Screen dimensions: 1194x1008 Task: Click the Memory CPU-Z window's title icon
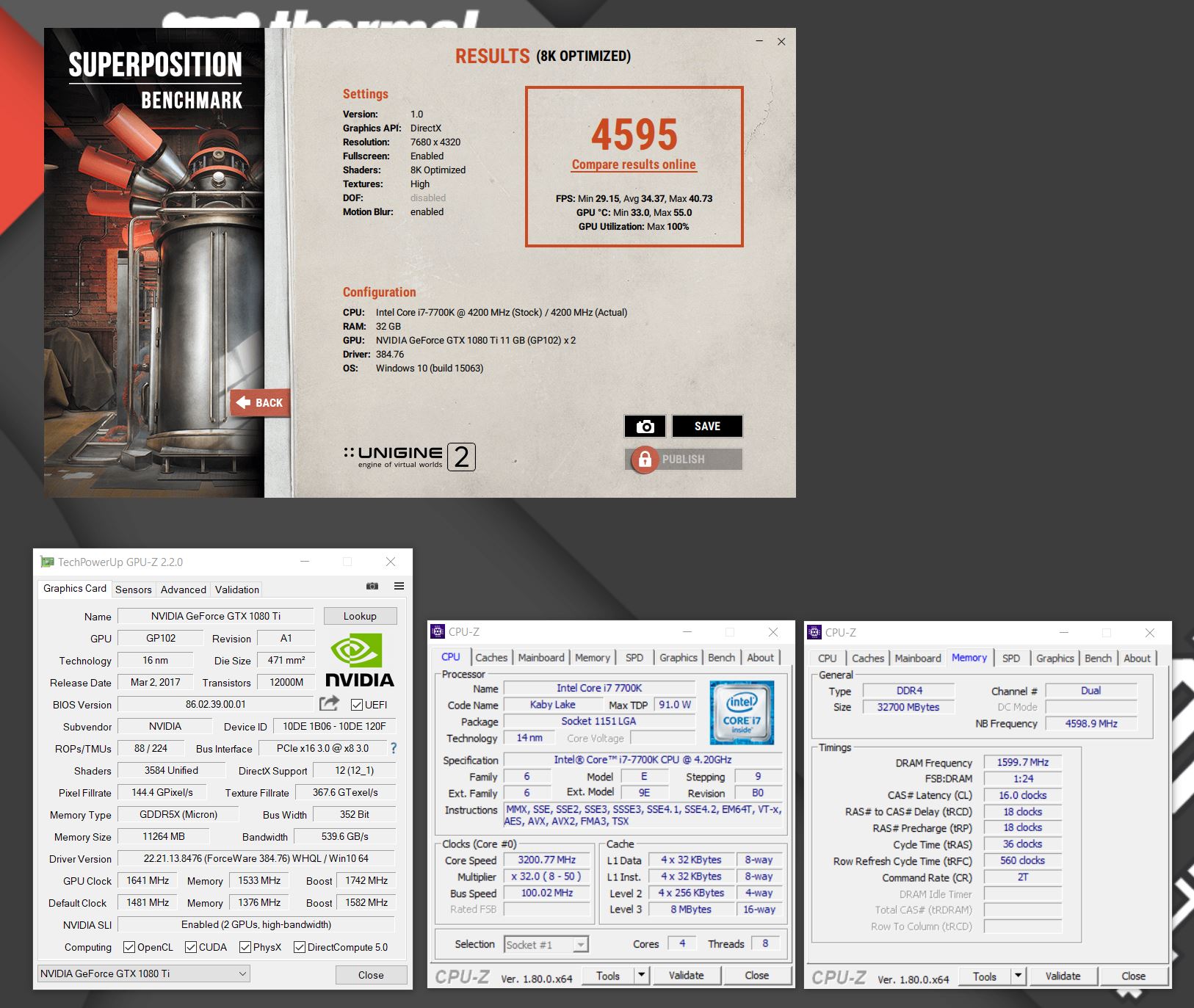point(814,632)
